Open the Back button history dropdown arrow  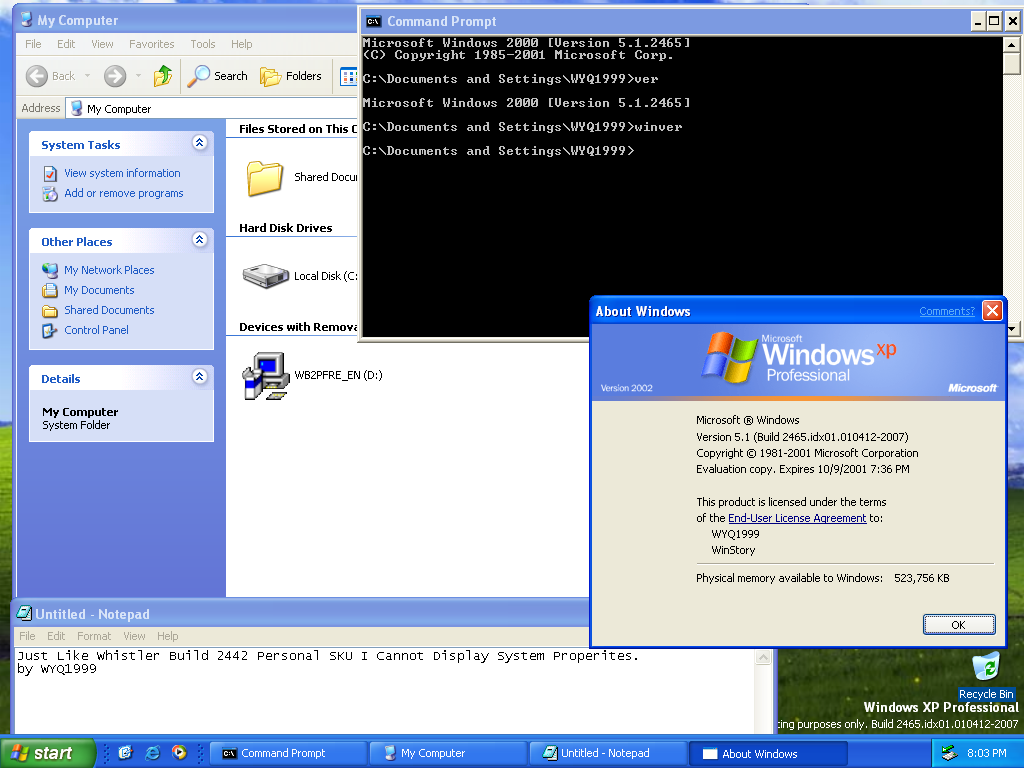[88, 76]
